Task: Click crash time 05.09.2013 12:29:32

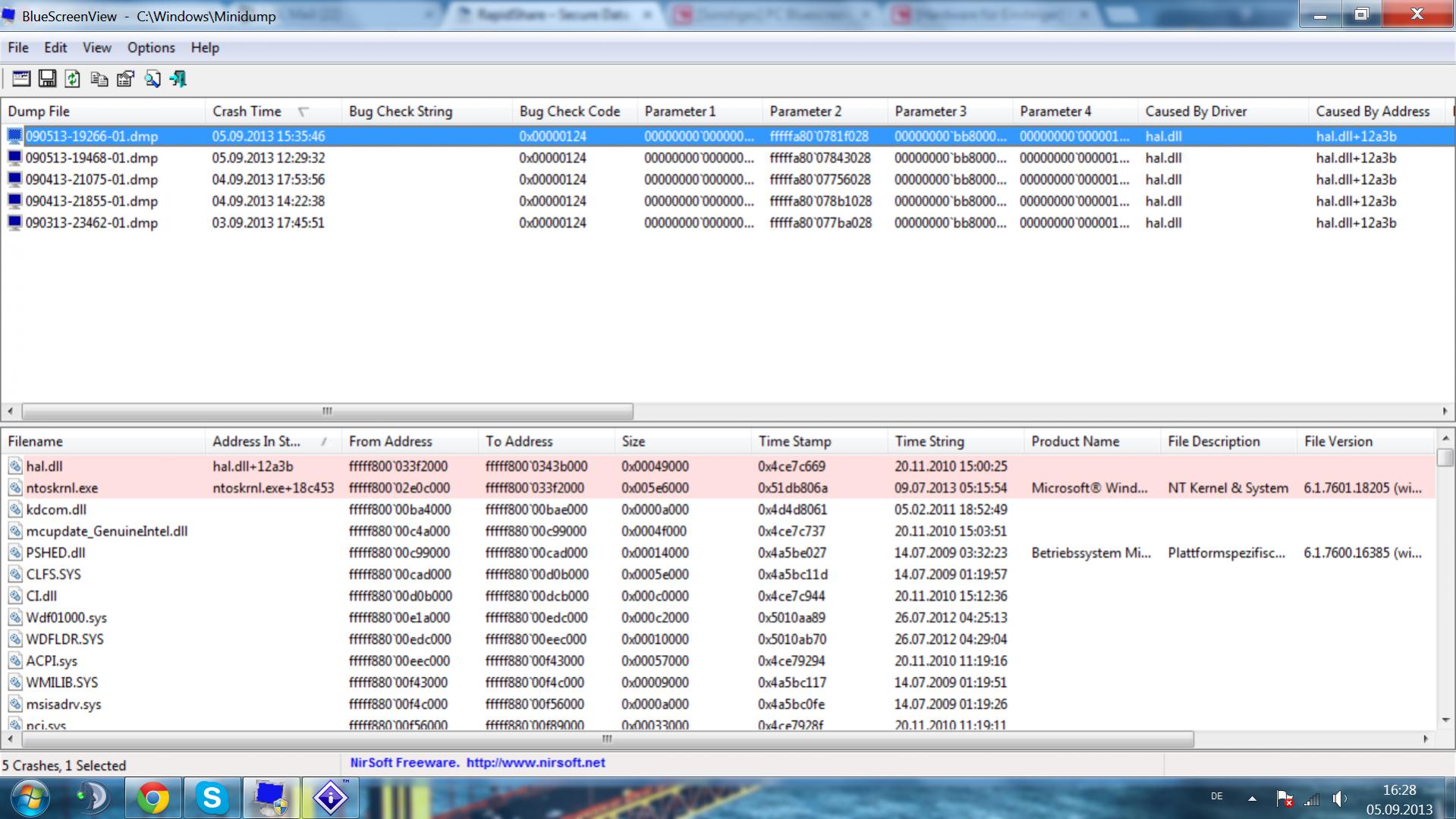Action: pyautogui.click(x=269, y=158)
